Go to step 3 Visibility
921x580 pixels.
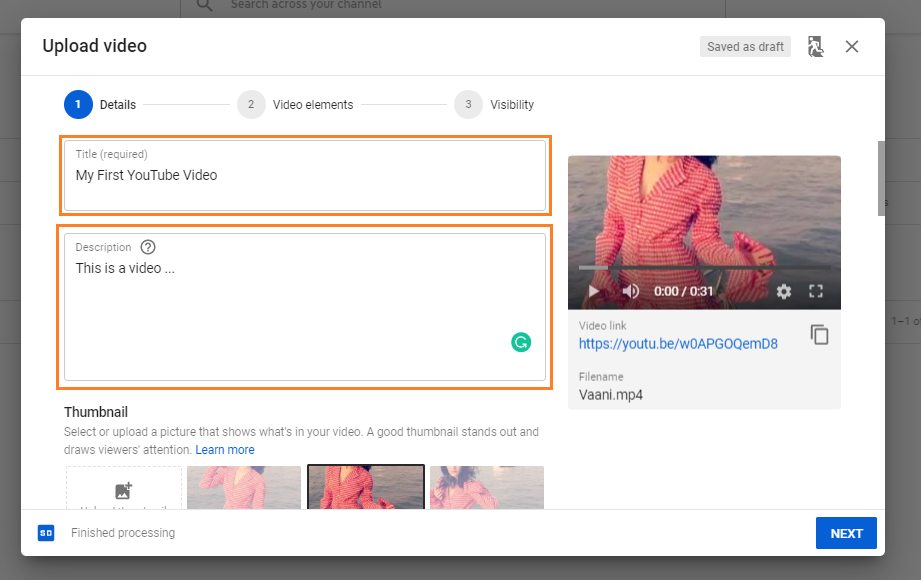[494, 105]
